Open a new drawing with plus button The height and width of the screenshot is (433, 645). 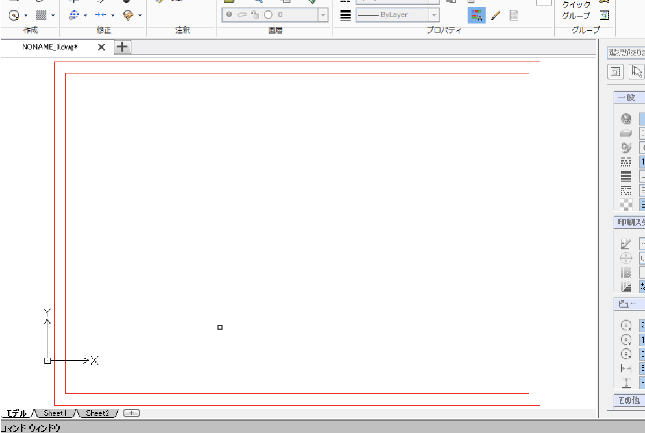point(122,47)
